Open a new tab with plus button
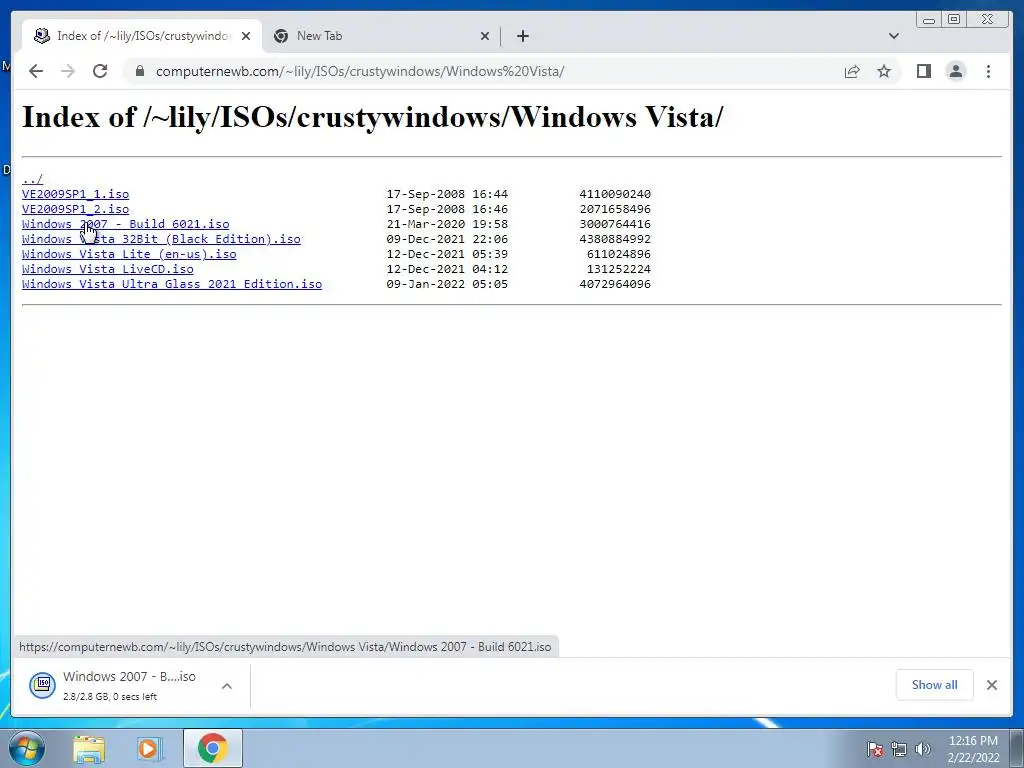The image size is (1024, 768). 522,36
